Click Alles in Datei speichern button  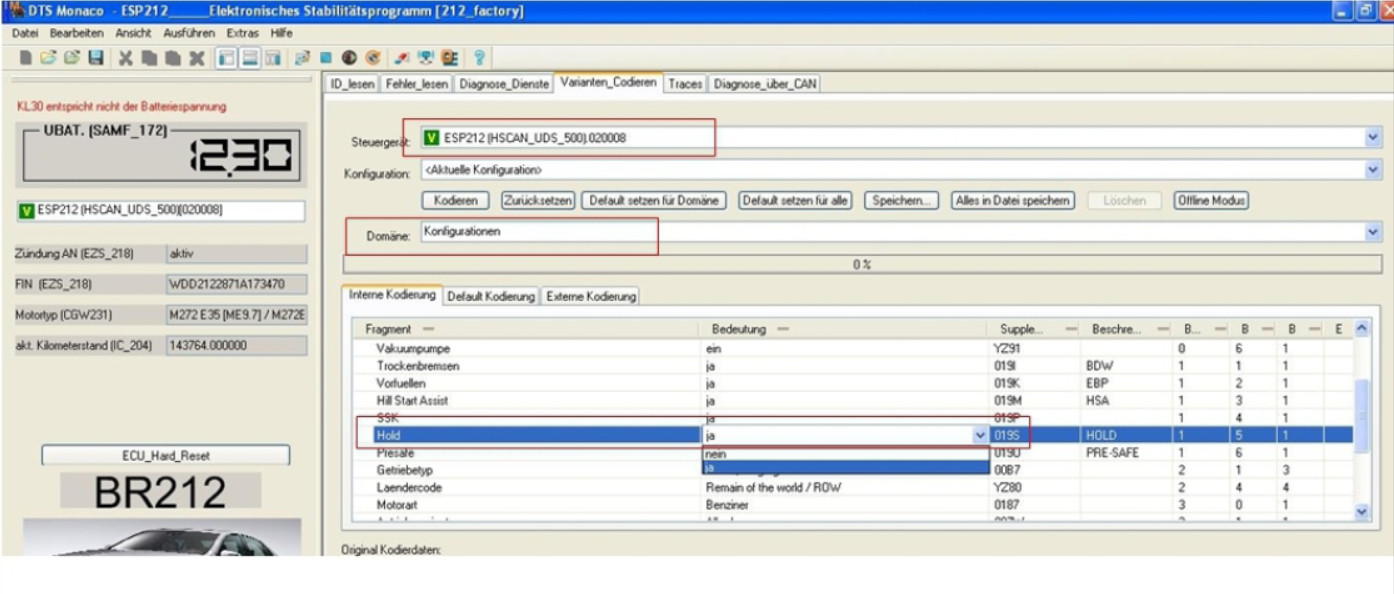[x=1013, y=201]
